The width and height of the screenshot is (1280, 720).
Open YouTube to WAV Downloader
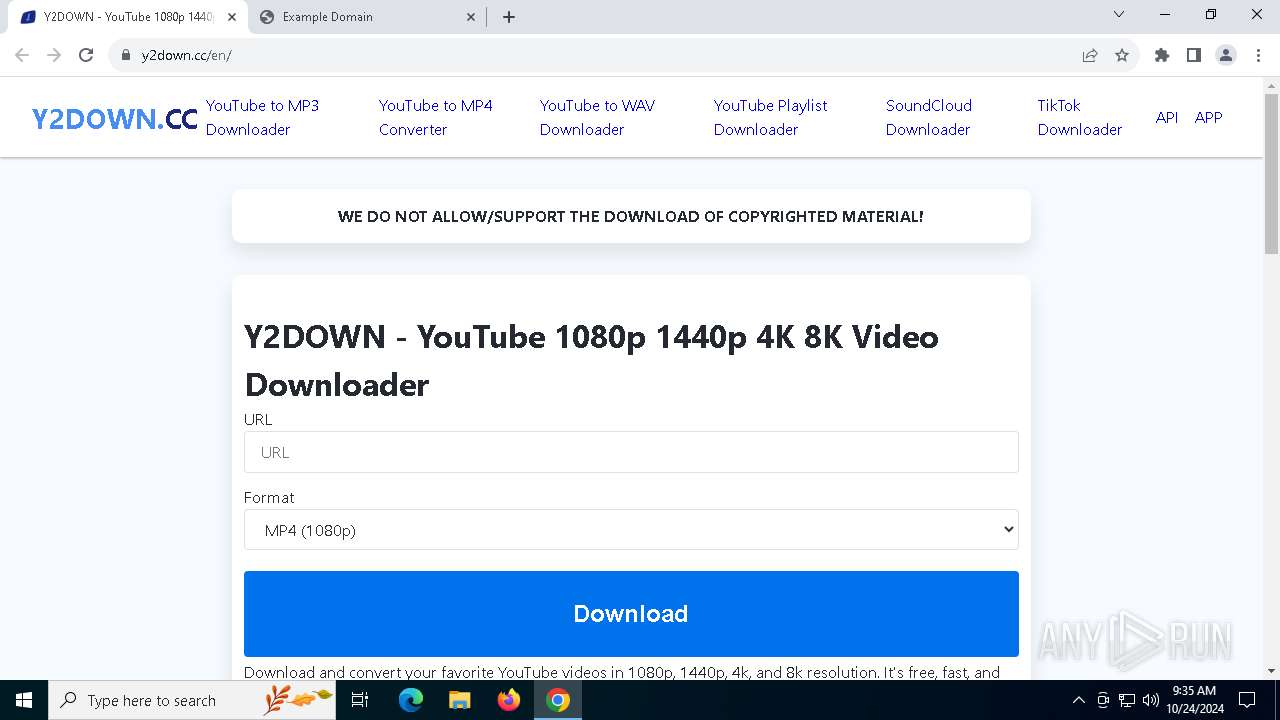click(x=597, y=117)
